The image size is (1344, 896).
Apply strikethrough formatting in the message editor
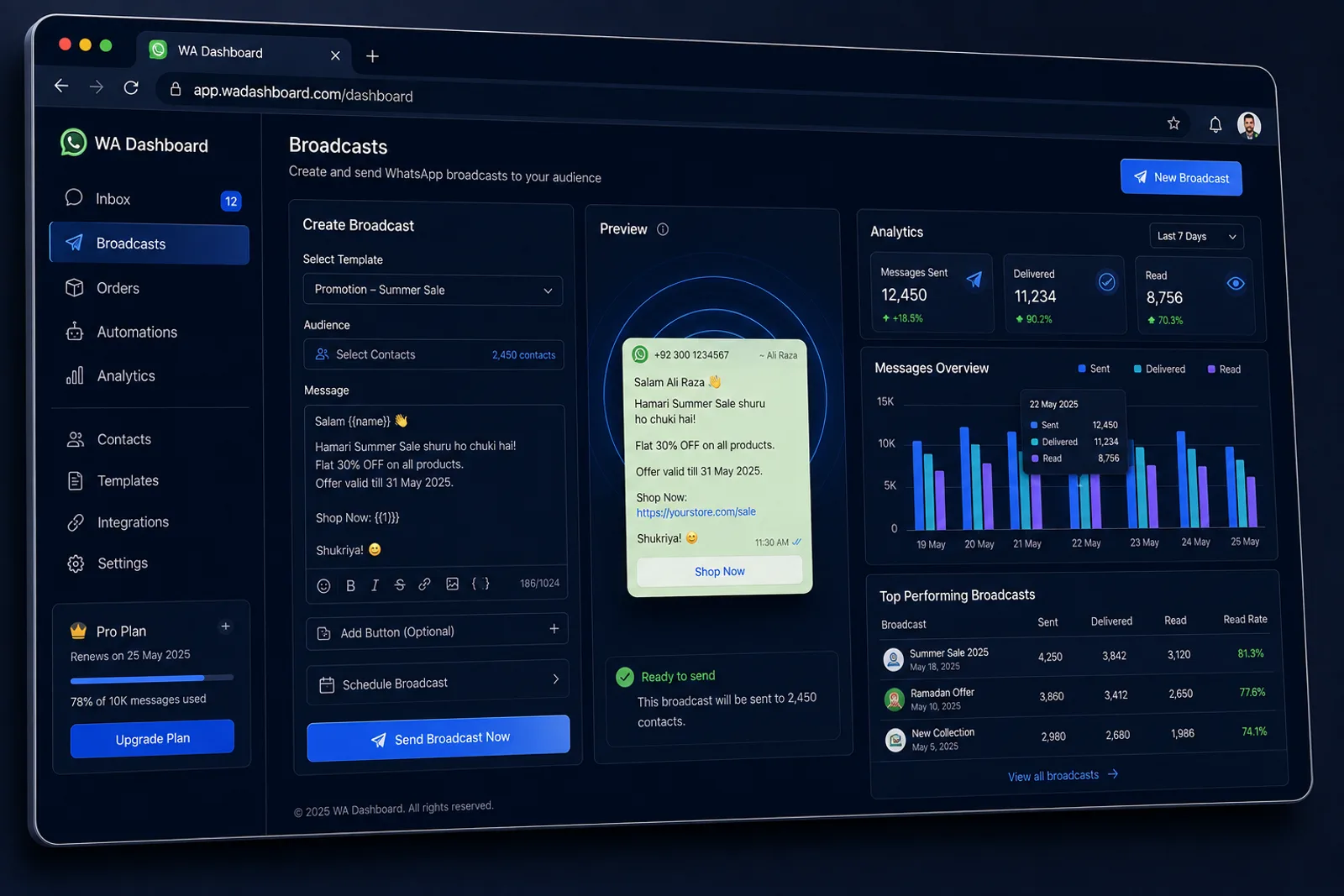pyautogui.click(x=400, y=584)
